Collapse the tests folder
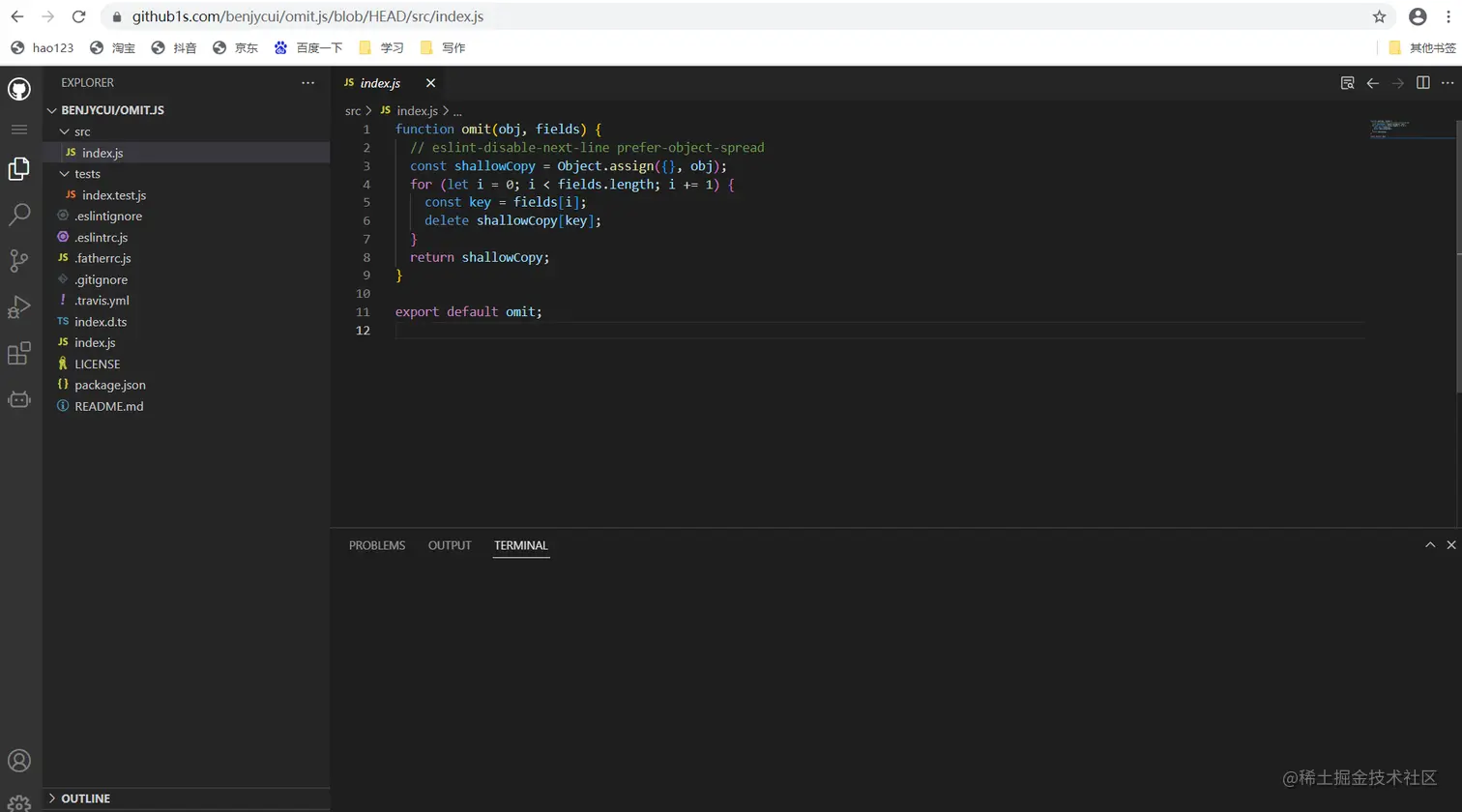This screenshot has height=812, width=1462. pos(187,174)
